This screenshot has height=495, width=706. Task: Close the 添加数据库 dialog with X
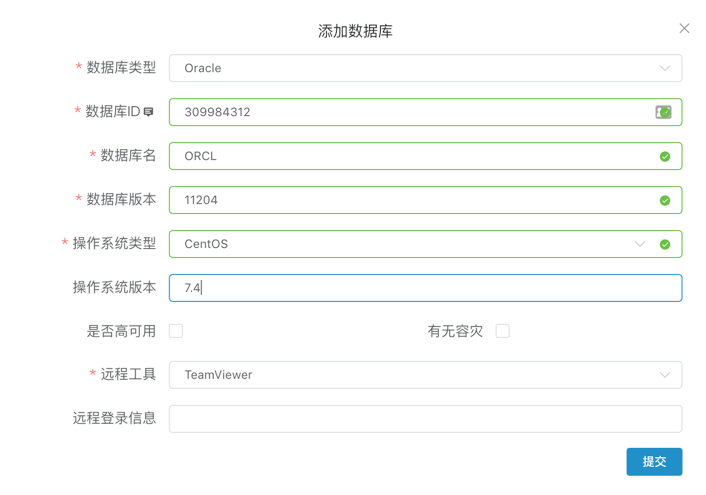[x=684, y=29]
